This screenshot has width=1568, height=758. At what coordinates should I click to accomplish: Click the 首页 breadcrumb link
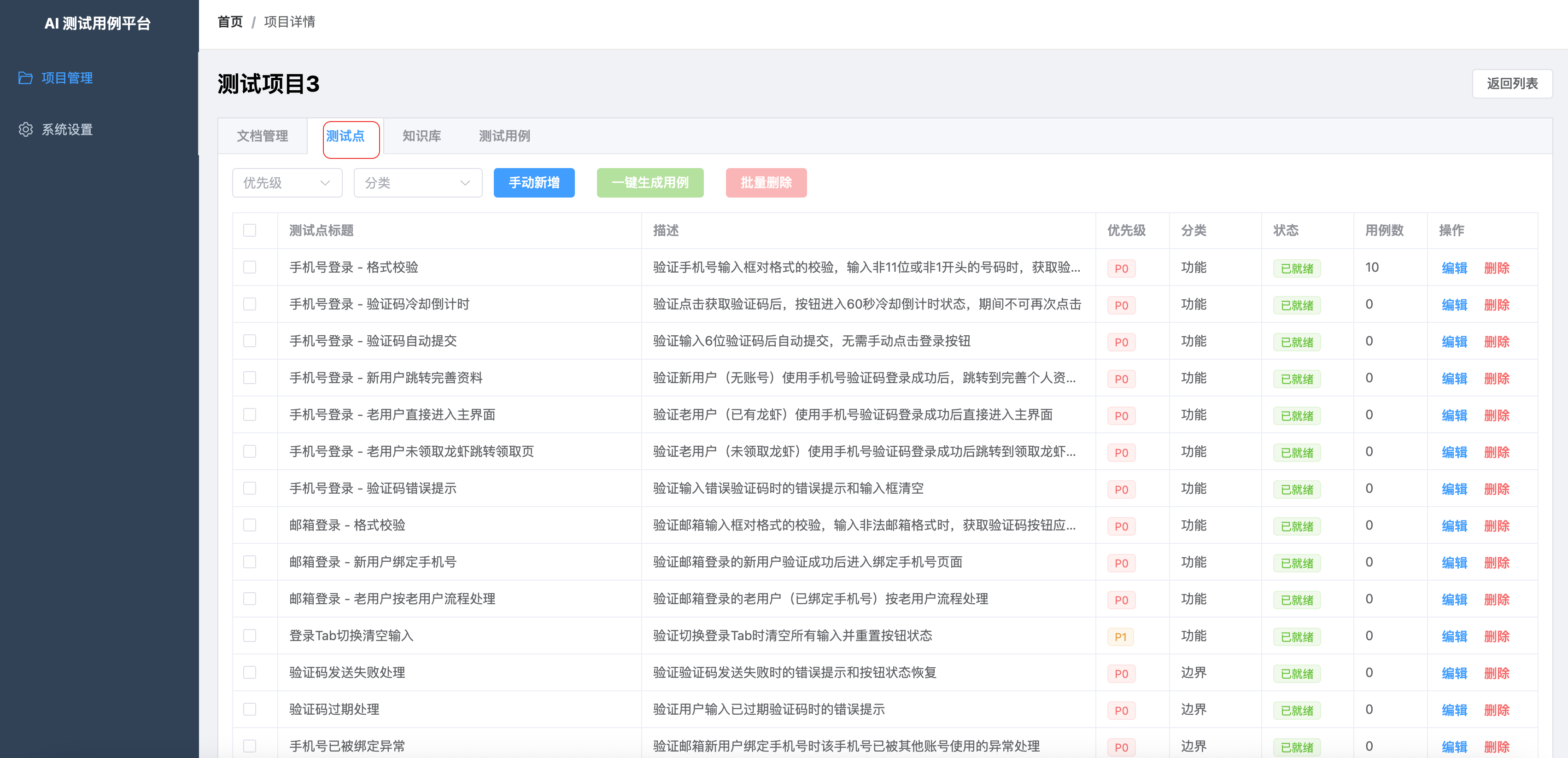point(230,23)
